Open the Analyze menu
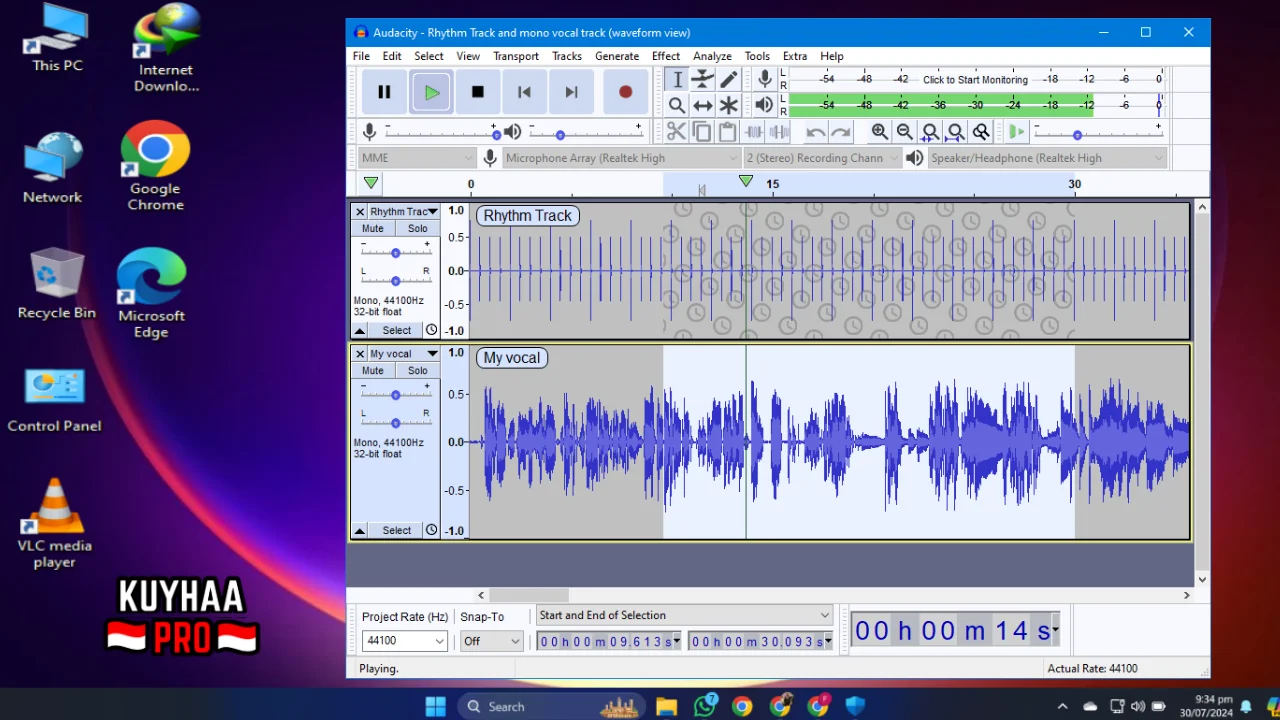 tap(712, 56)
